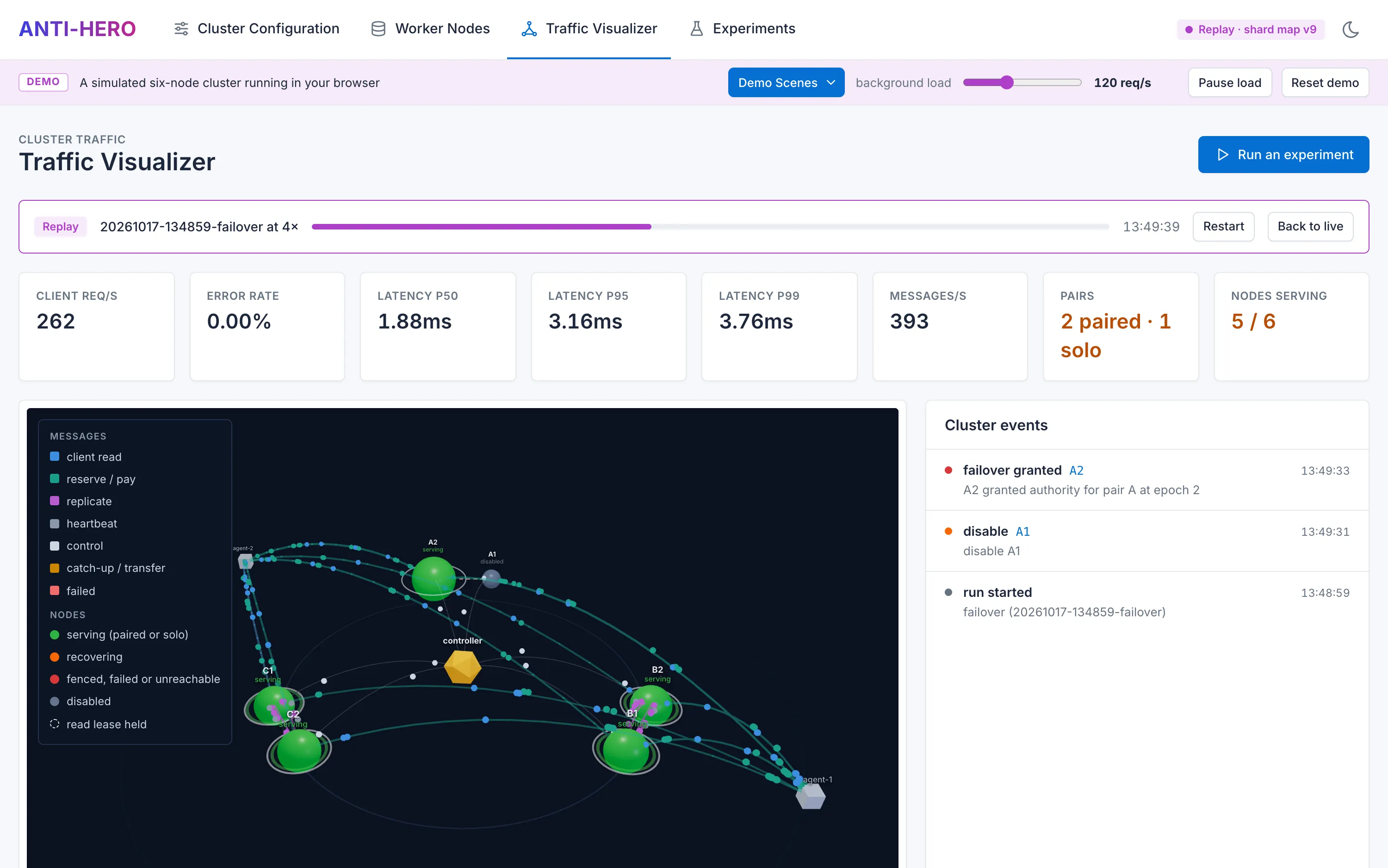Image resolution: width=1388 pixels, height=868 pixels.
Task: Click the A2 link in failover granted event
Action: click(1076, 471)
